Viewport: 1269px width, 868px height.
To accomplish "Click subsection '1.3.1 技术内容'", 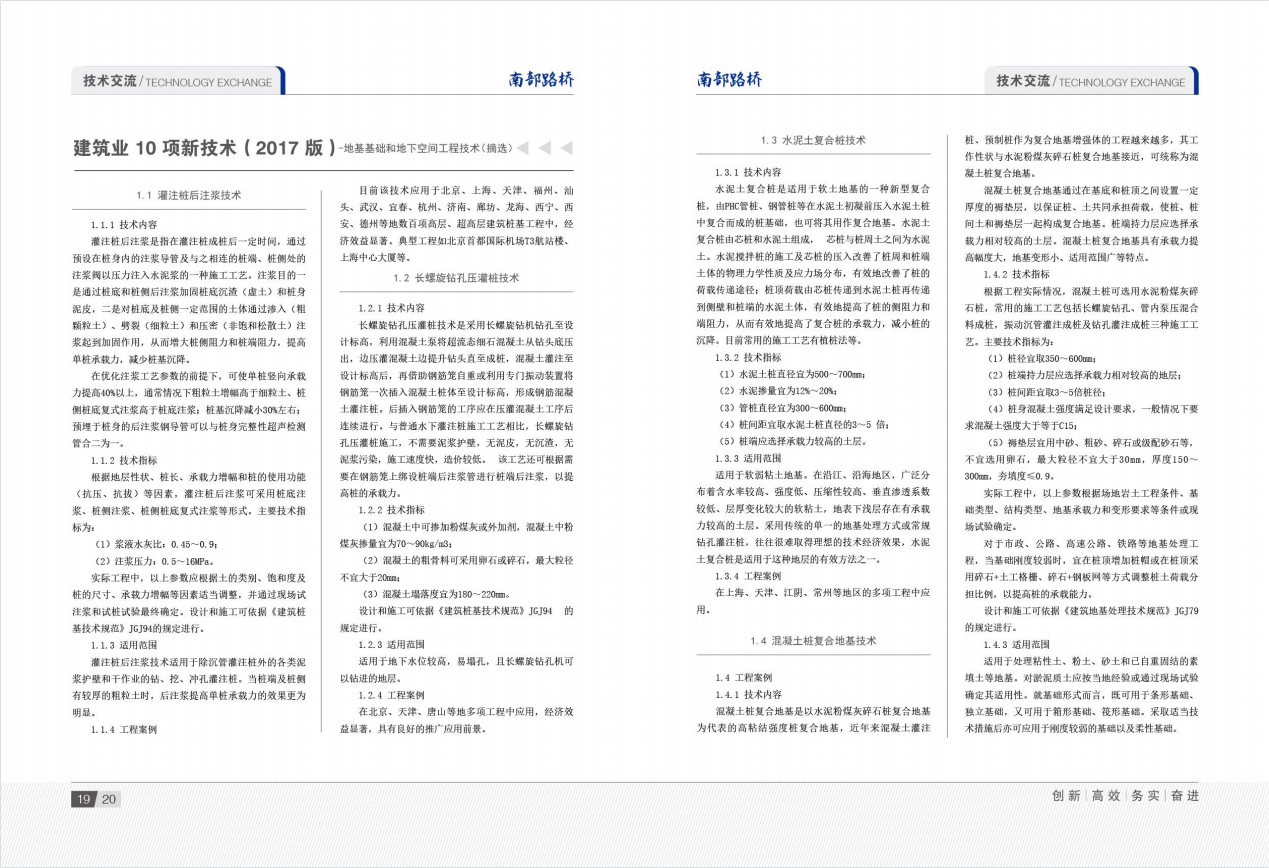I will (748, 172).
